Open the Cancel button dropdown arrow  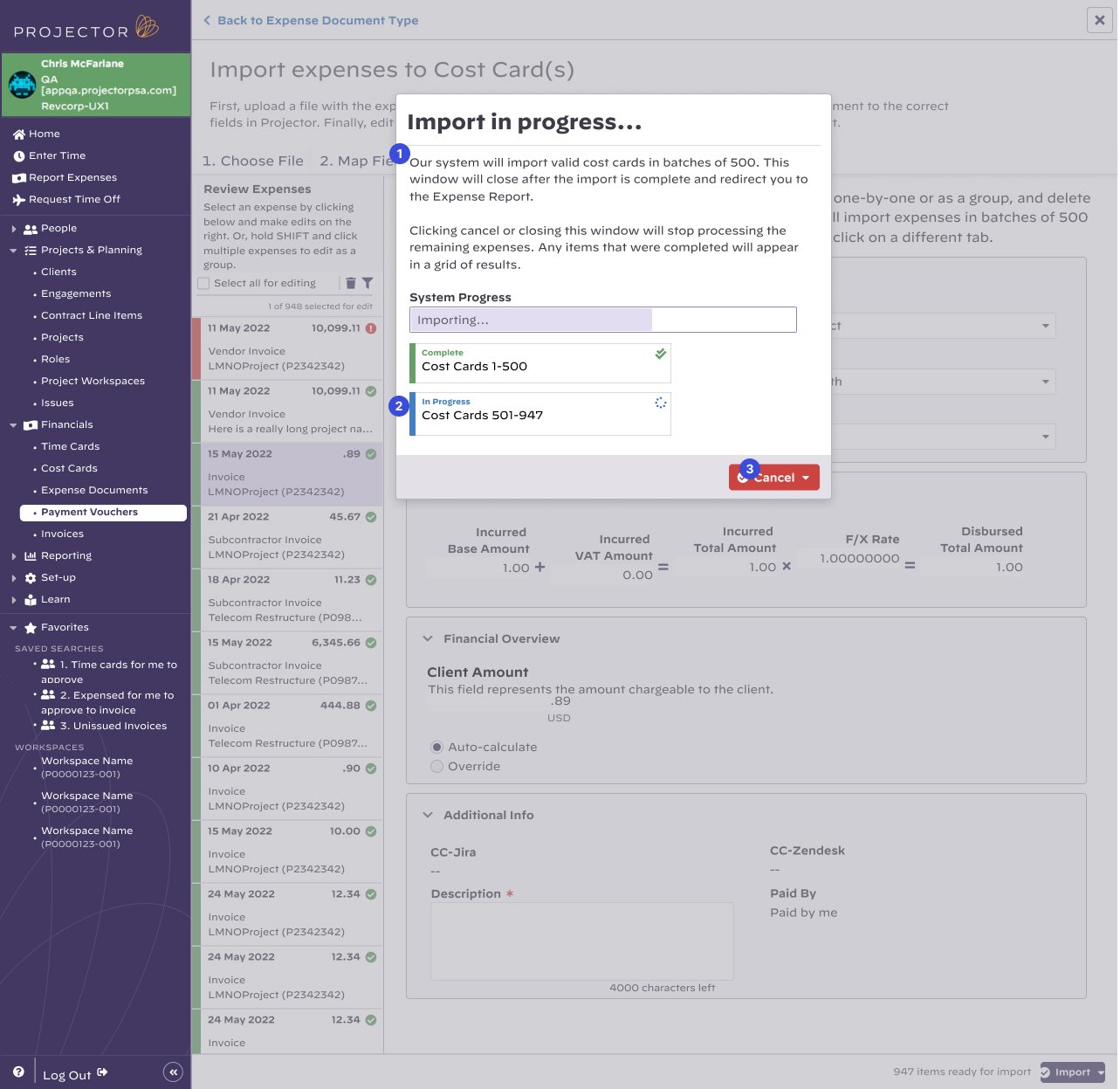click(806, 478)
